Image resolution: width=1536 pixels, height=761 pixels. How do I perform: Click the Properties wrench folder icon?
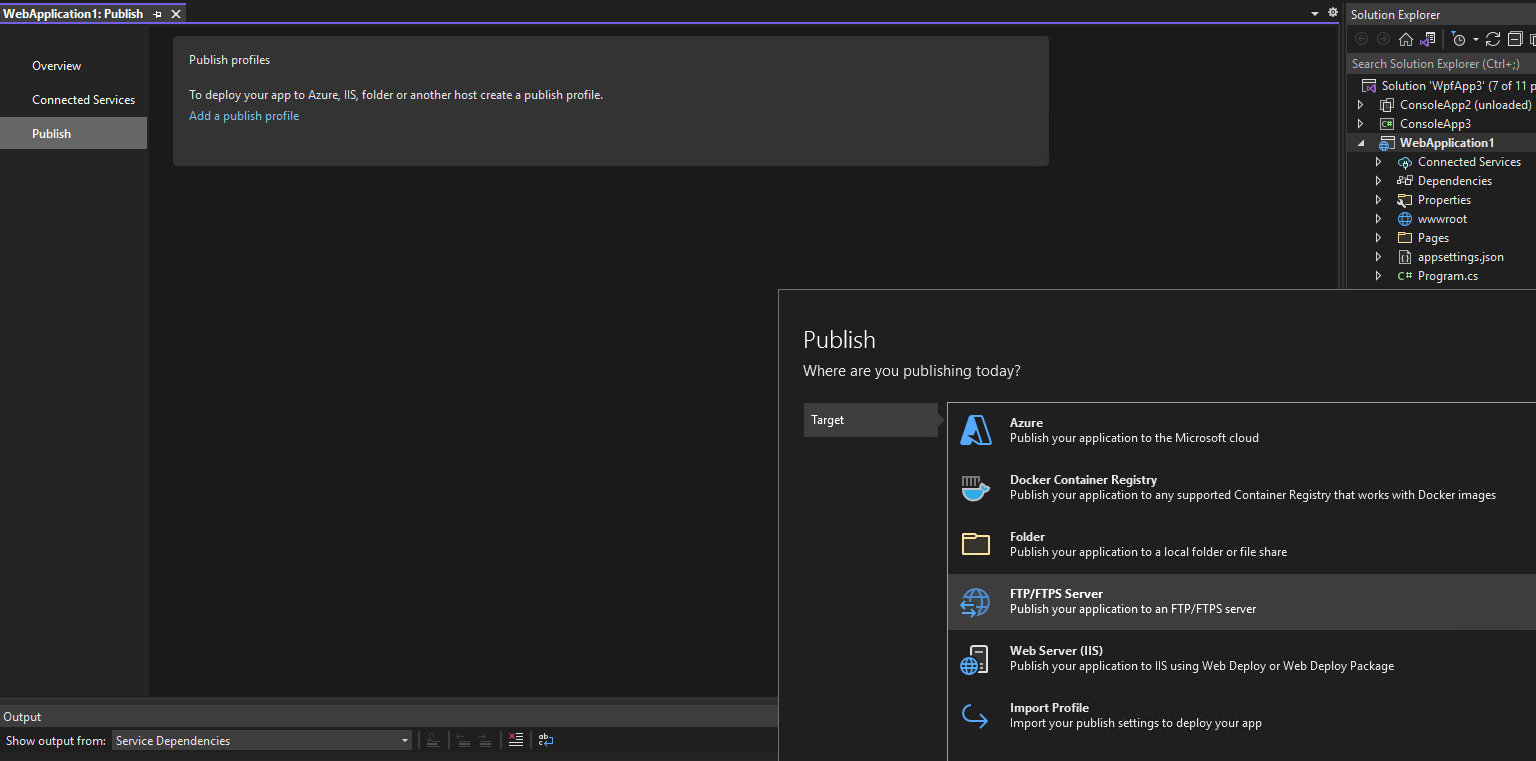click(1405, 200)
